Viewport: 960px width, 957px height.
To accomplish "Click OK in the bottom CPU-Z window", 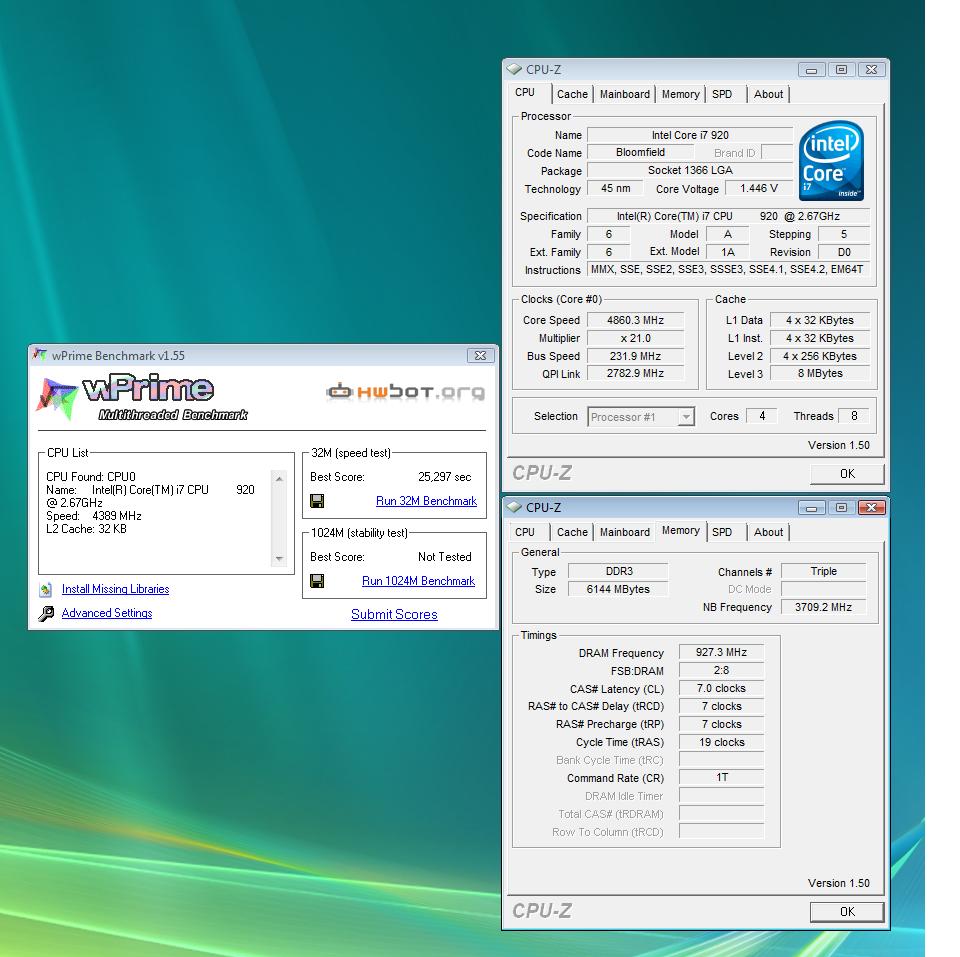I will tap(847, 912).
